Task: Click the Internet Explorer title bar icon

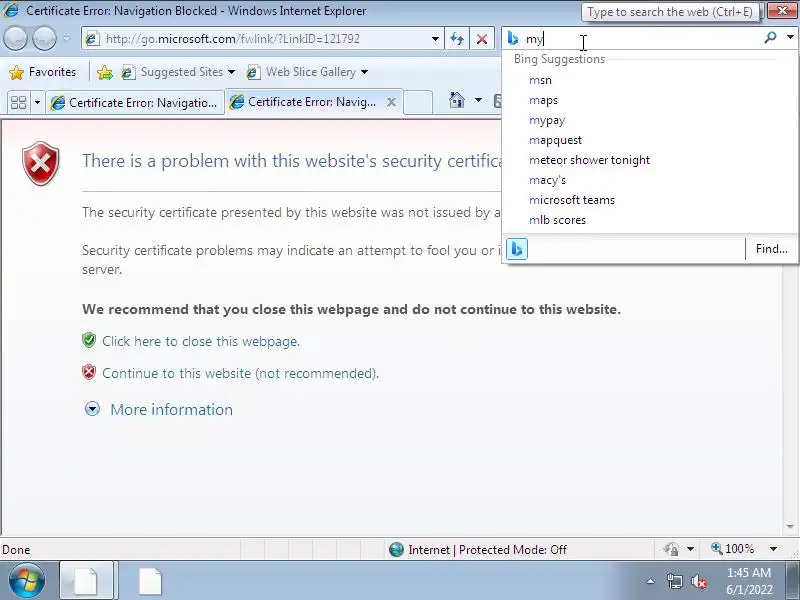Action: [x=10, y=10]
